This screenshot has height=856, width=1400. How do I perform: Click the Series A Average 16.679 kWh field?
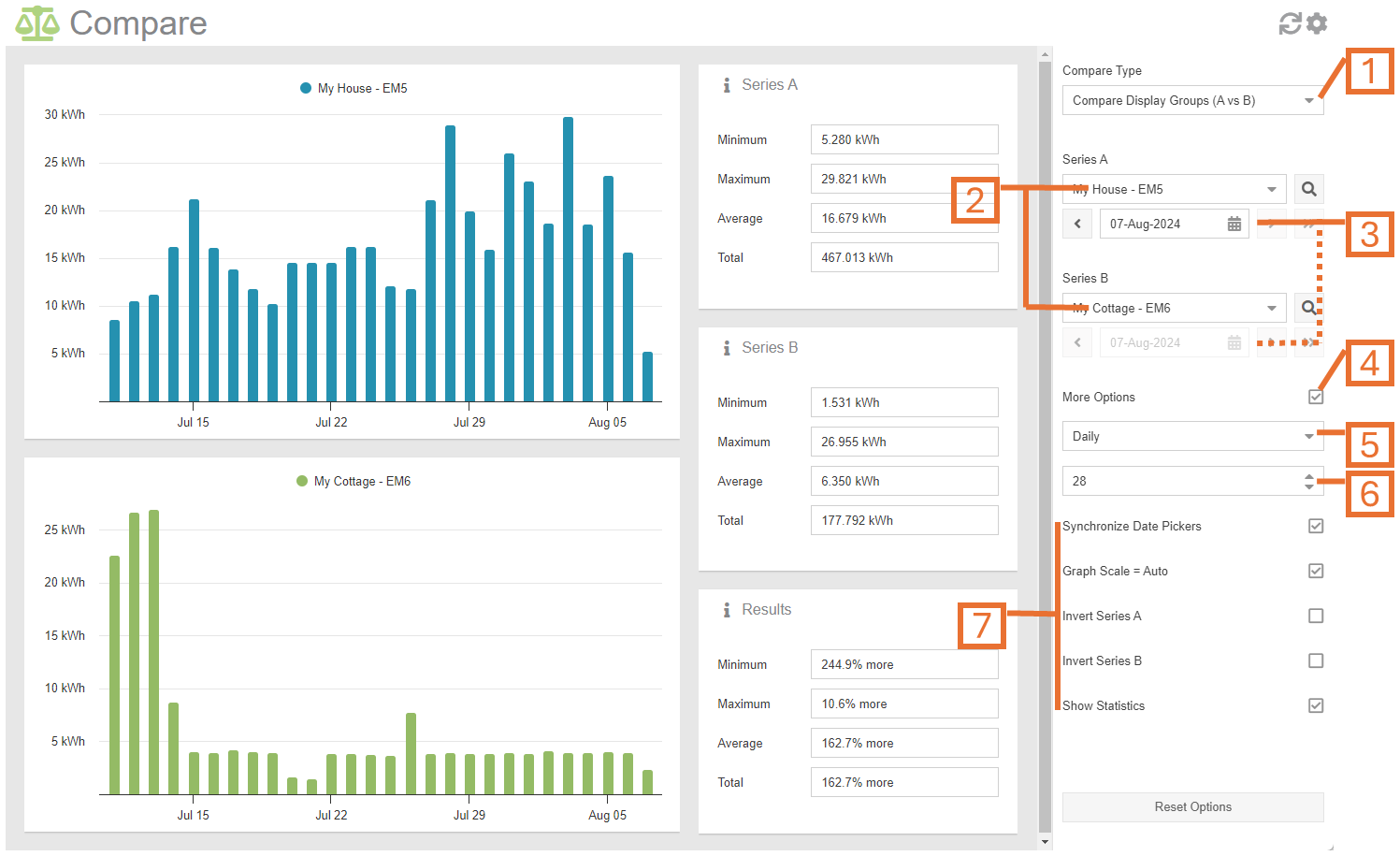coord(904,218)
